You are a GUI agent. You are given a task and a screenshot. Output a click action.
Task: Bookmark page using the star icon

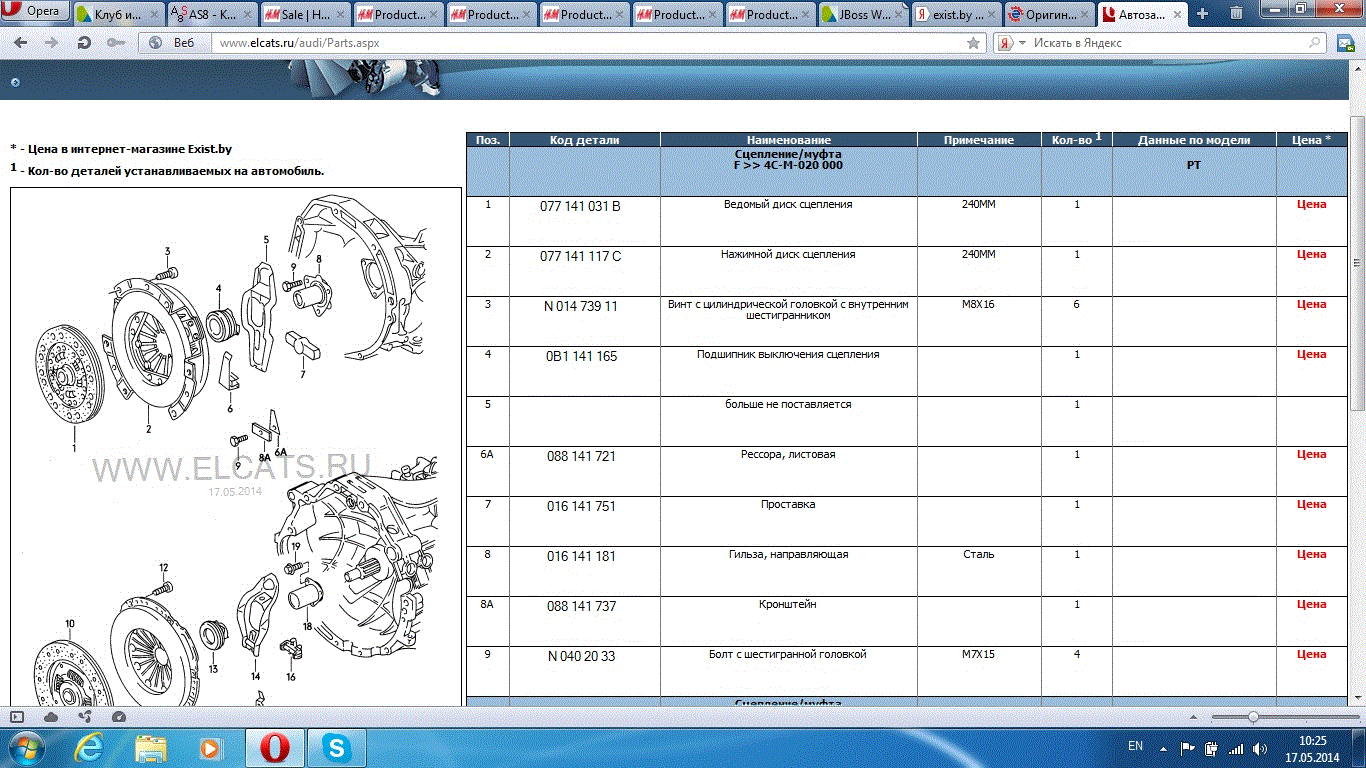tap(973, 43)
